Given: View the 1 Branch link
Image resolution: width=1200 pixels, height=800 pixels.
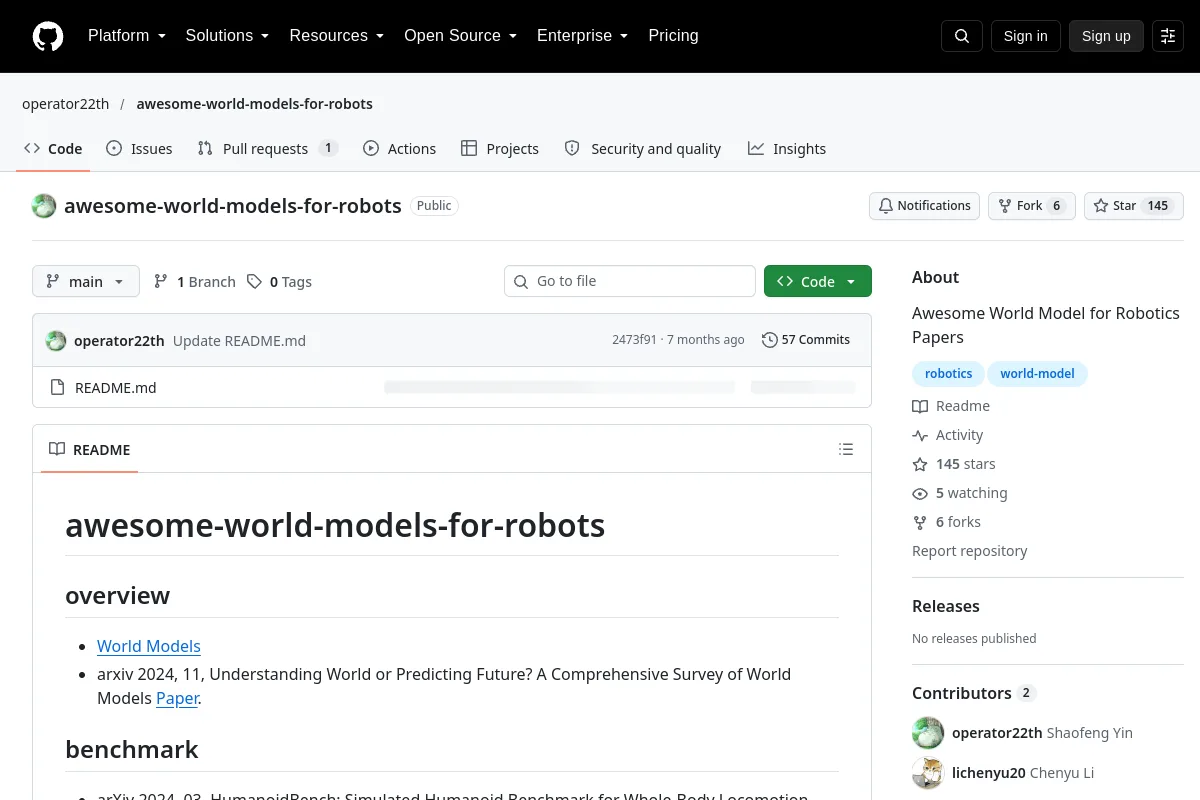Looking at the screenshot, I should [195, 282].
